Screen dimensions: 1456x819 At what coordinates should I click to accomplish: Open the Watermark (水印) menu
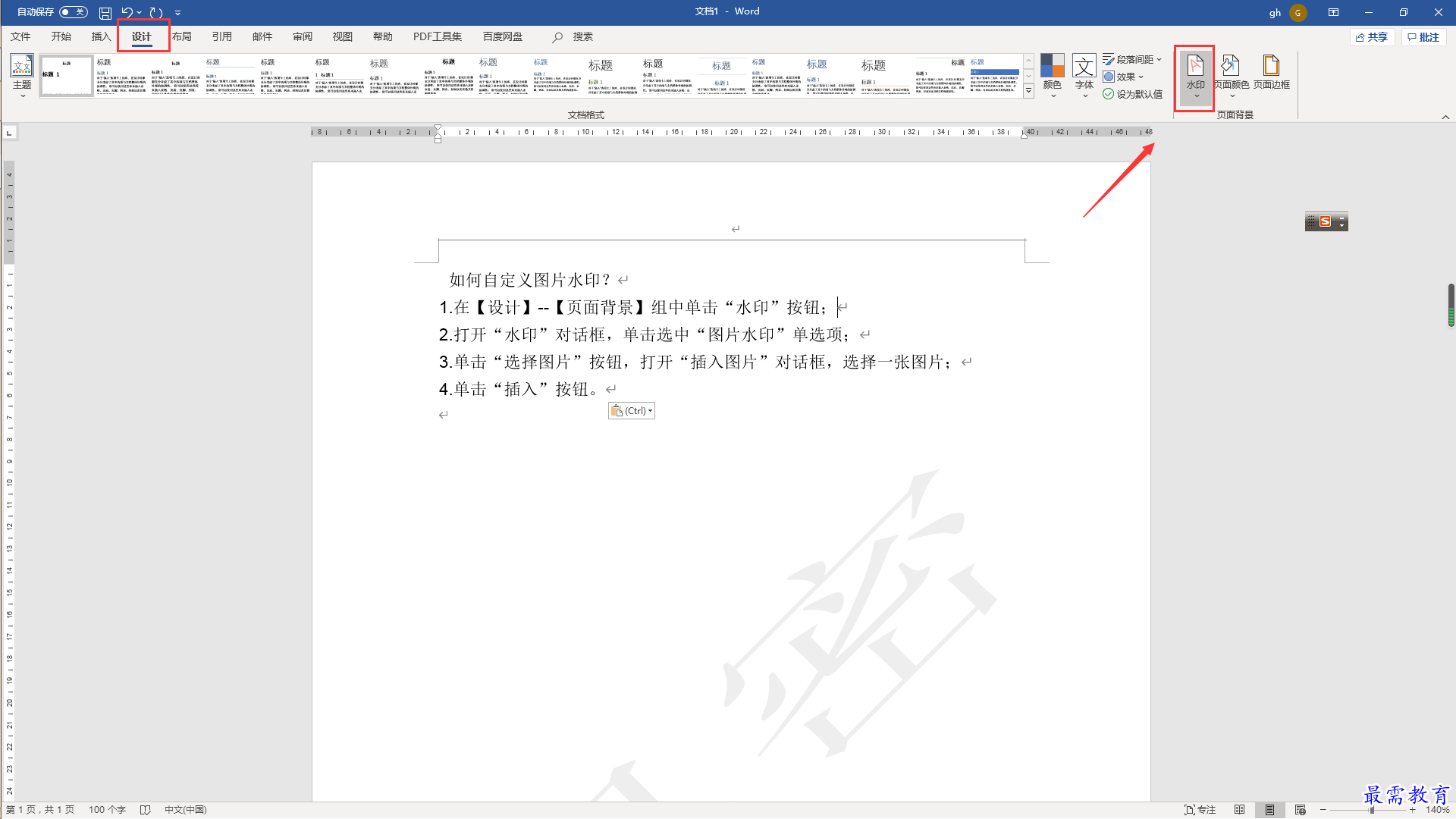click(1195, 77)
